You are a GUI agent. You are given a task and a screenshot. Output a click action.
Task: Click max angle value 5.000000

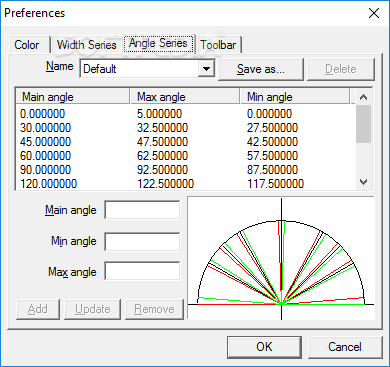pos(159,114)
